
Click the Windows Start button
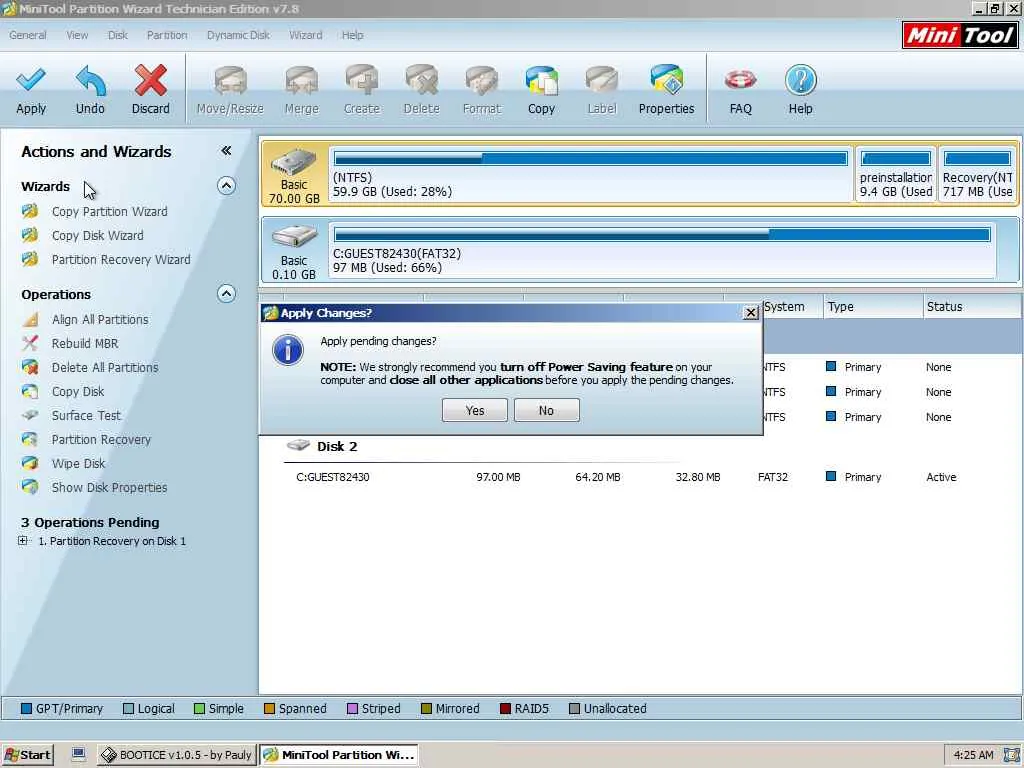point(27,755)
